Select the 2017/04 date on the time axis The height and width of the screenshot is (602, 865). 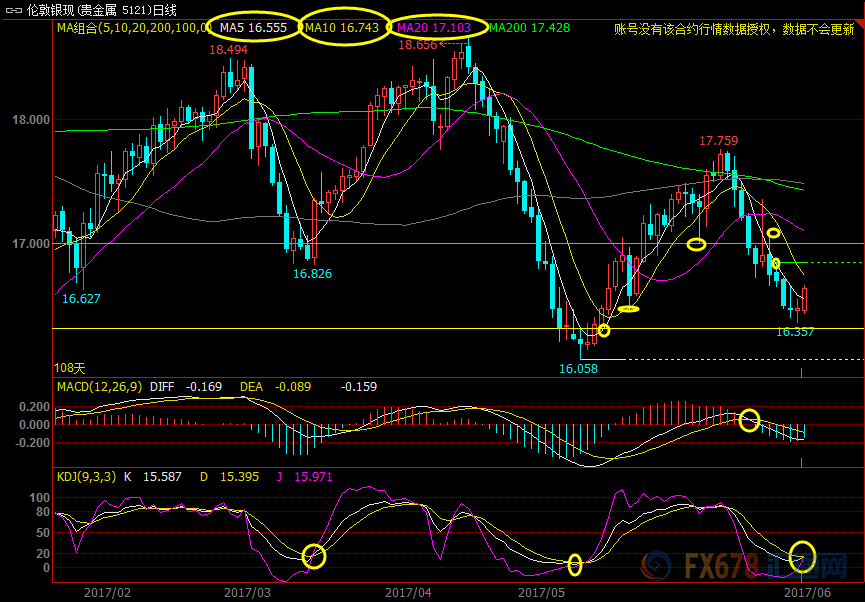pos(408,593)
